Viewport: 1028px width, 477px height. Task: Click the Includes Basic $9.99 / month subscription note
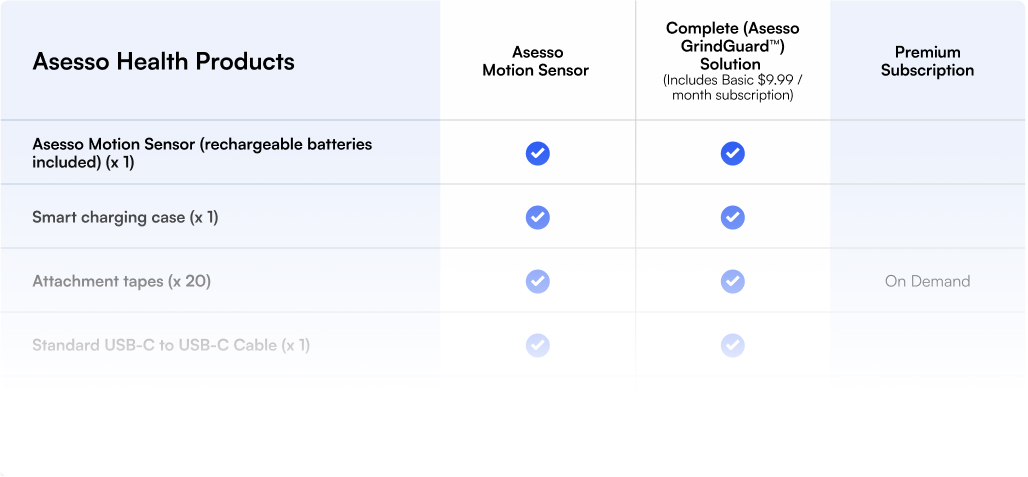tap(732, 88)
